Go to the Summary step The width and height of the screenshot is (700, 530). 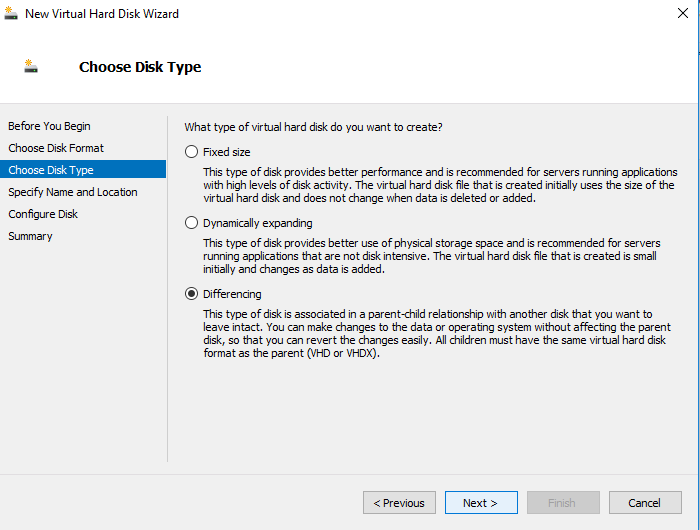(x=30, y=236)
